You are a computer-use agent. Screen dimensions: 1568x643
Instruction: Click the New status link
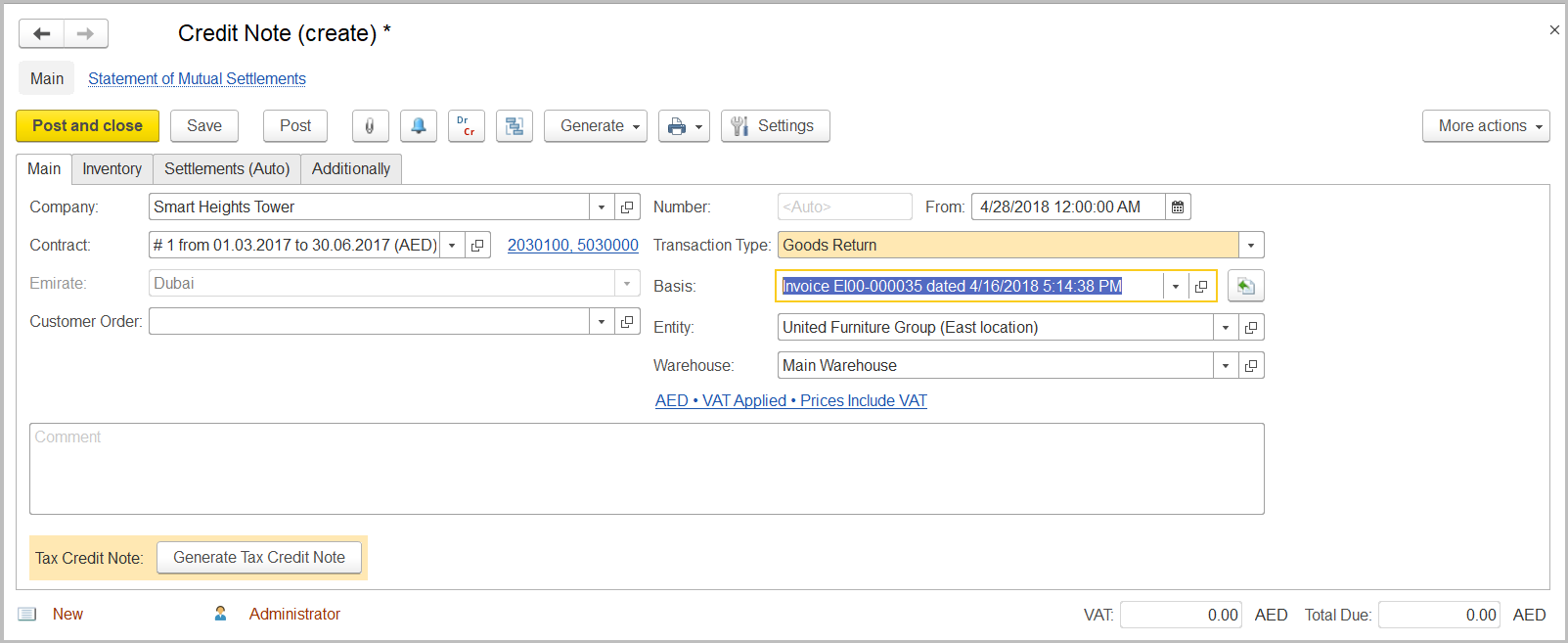click(x=67, y=614)
